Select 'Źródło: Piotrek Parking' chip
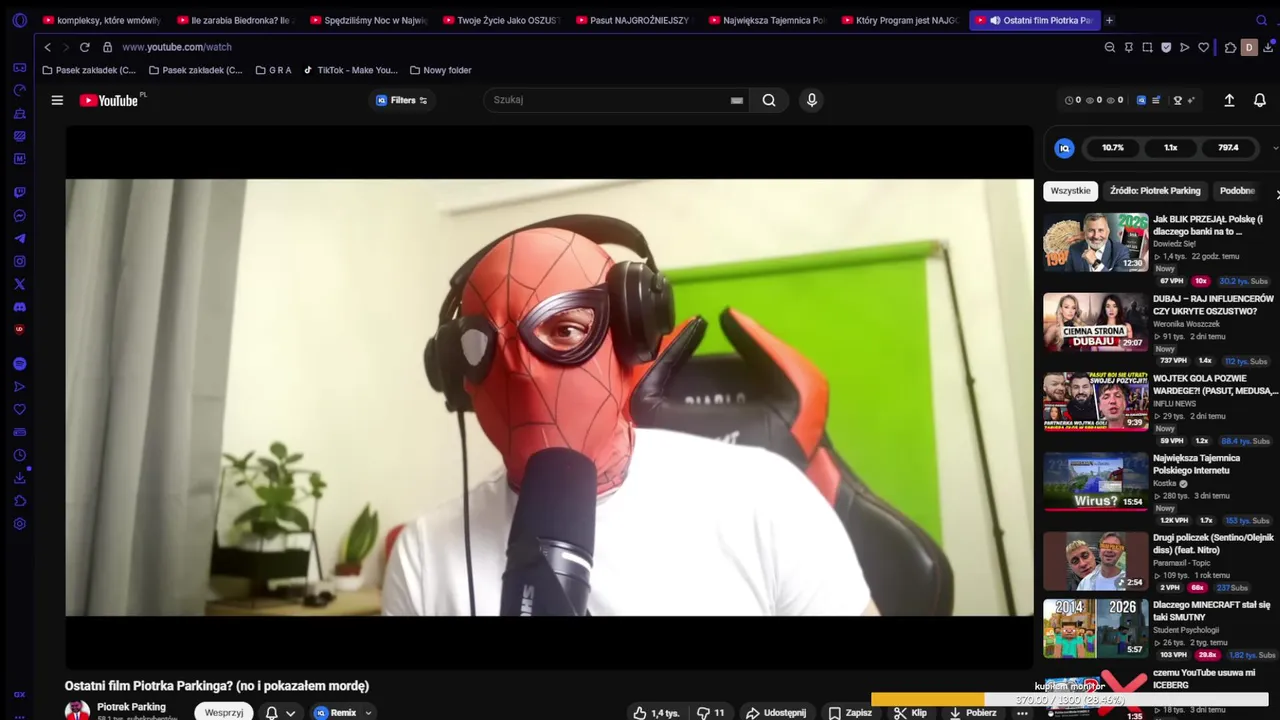Image resolution: width=1280 pixels, height=720 pixels. (1155, 191)
